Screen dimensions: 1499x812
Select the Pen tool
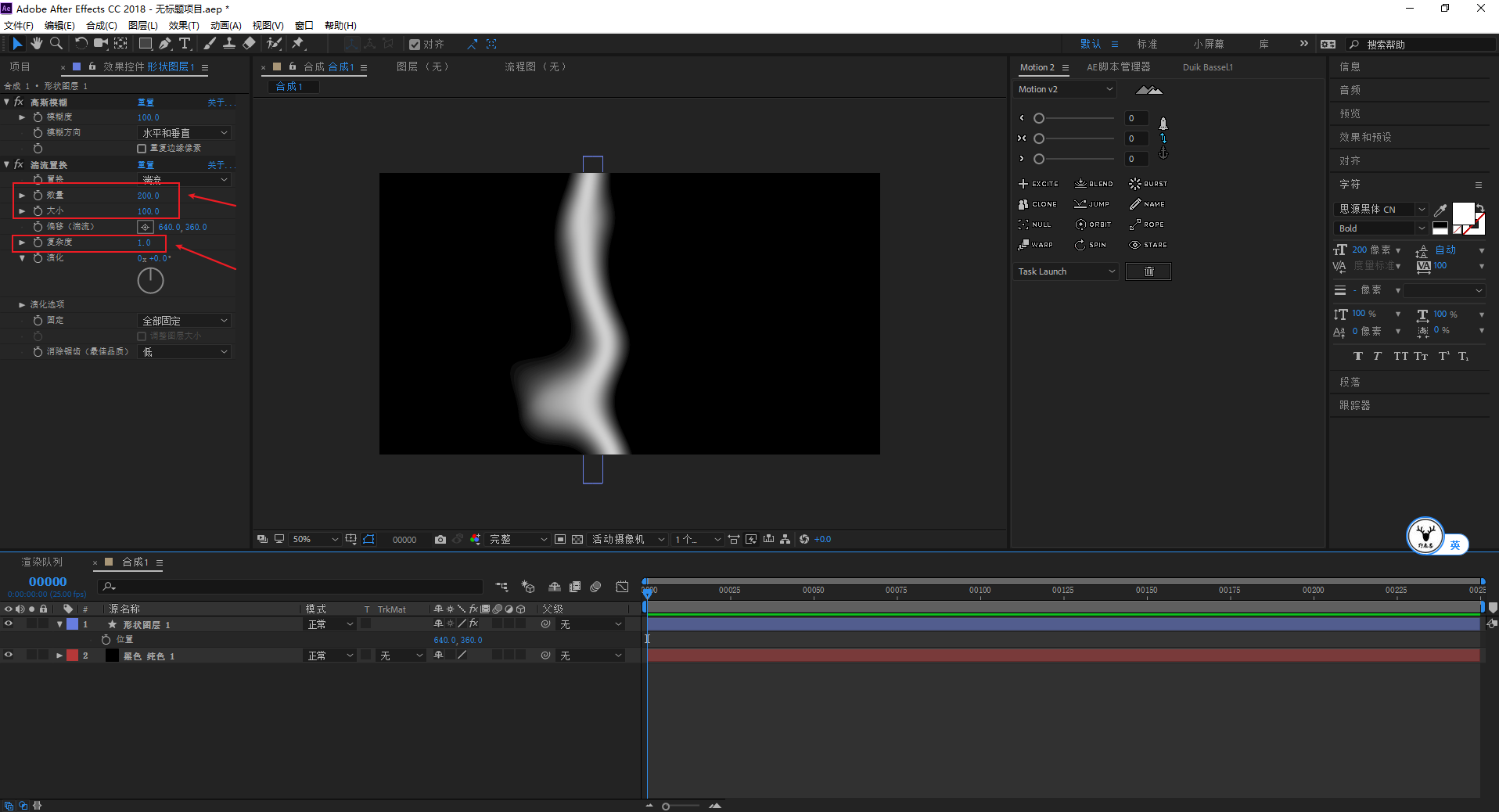pyautogui.click(x=165, y=44)
